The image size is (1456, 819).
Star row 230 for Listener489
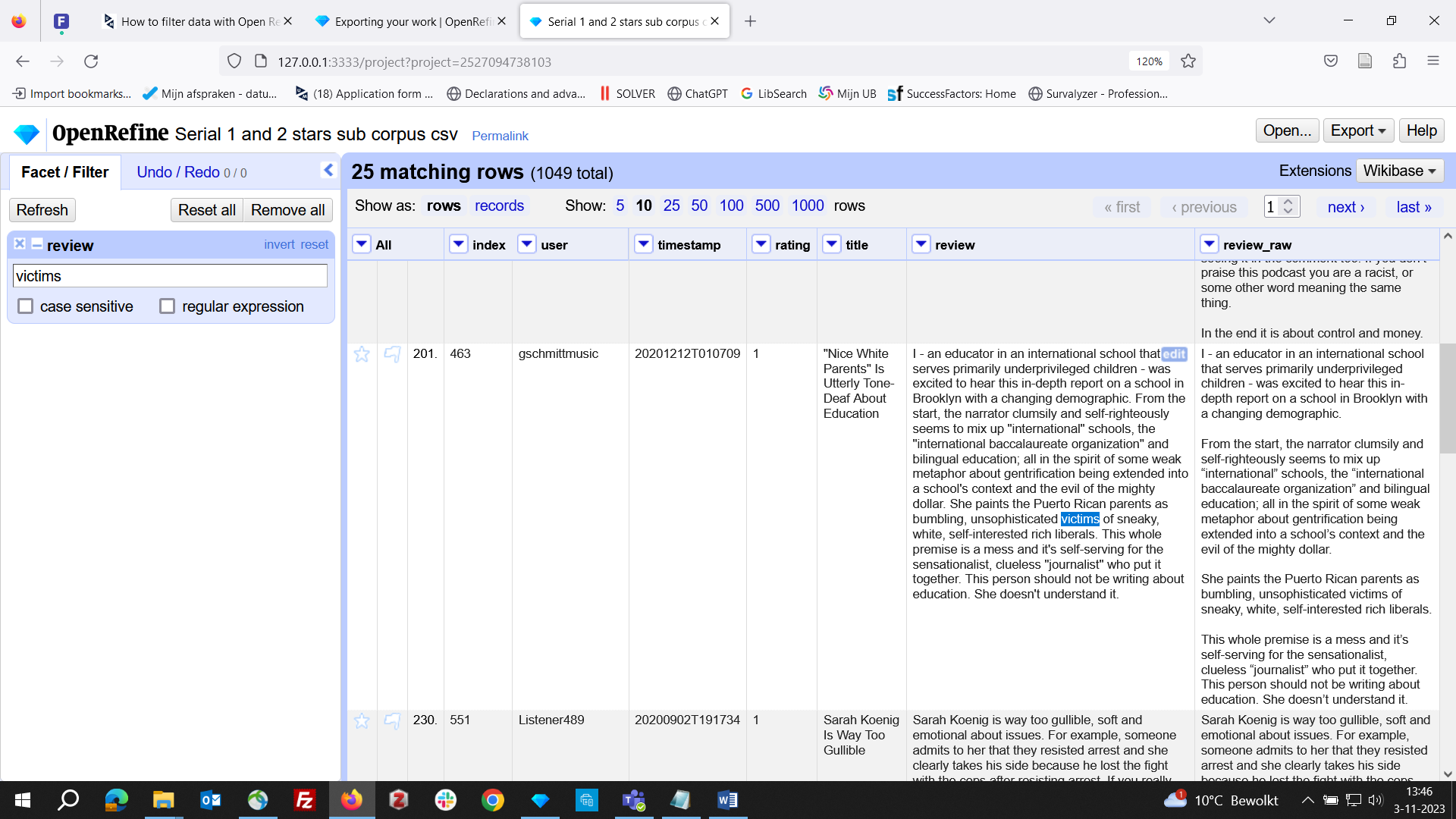pos(362,720)
